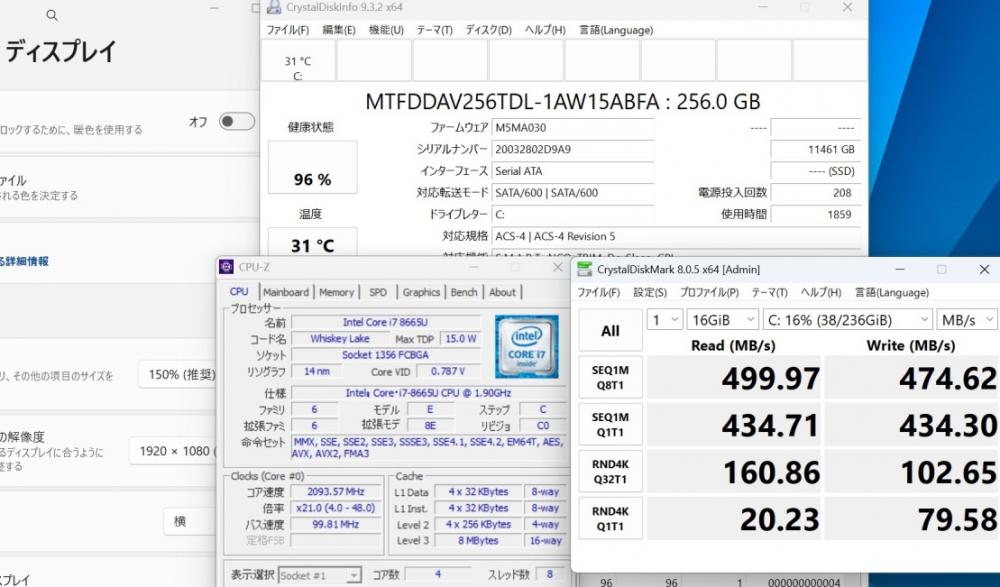Click the multiplier value x21.0 (4.0 - 48.0)
Image resolution: width=1000 pixels, height=587 pixels.
tap(335, 509)
